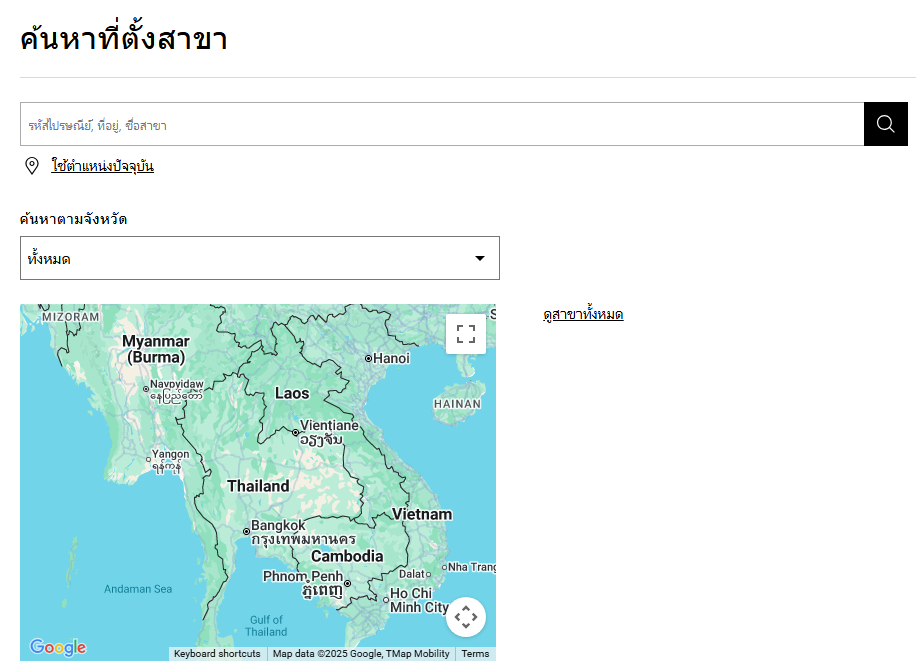
Task: Click the Thailand label on map
Action: [x=258, y=486]
